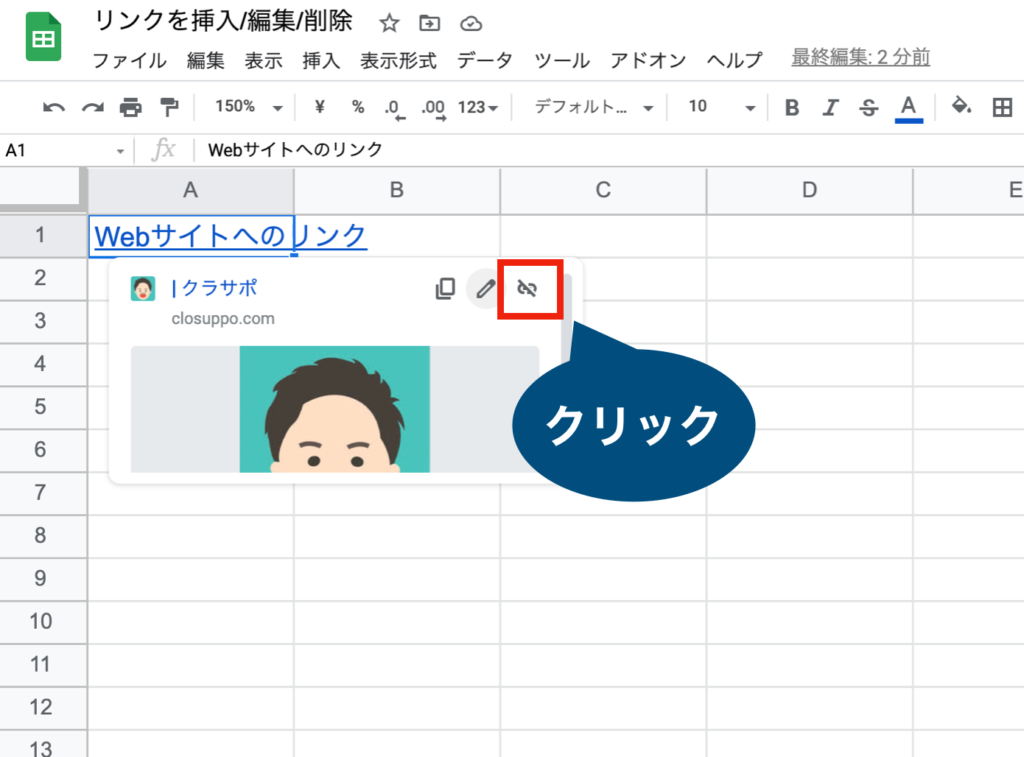
Task: Expand the A1 name box dropdown
Action: pos(120,152)
